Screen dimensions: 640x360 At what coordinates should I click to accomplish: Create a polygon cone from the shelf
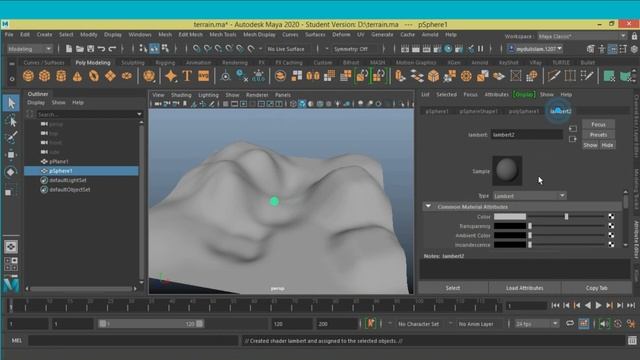(77, 76)
